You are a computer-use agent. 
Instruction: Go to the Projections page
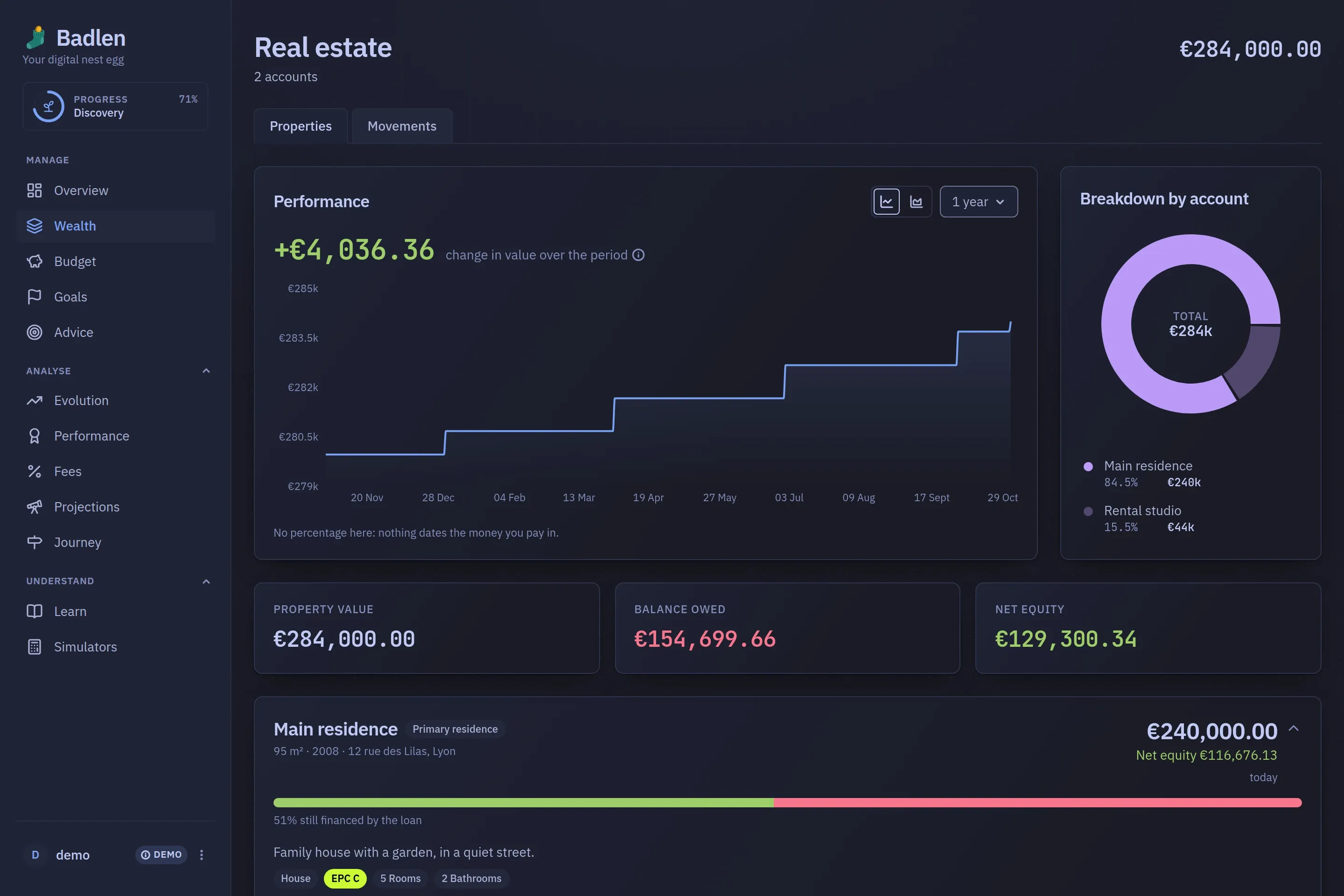point(116,507)
